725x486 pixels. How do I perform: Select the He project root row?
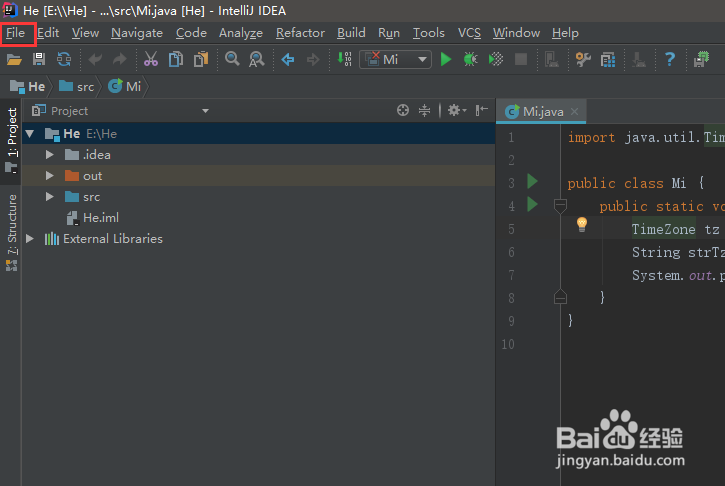tap(258, 134)
